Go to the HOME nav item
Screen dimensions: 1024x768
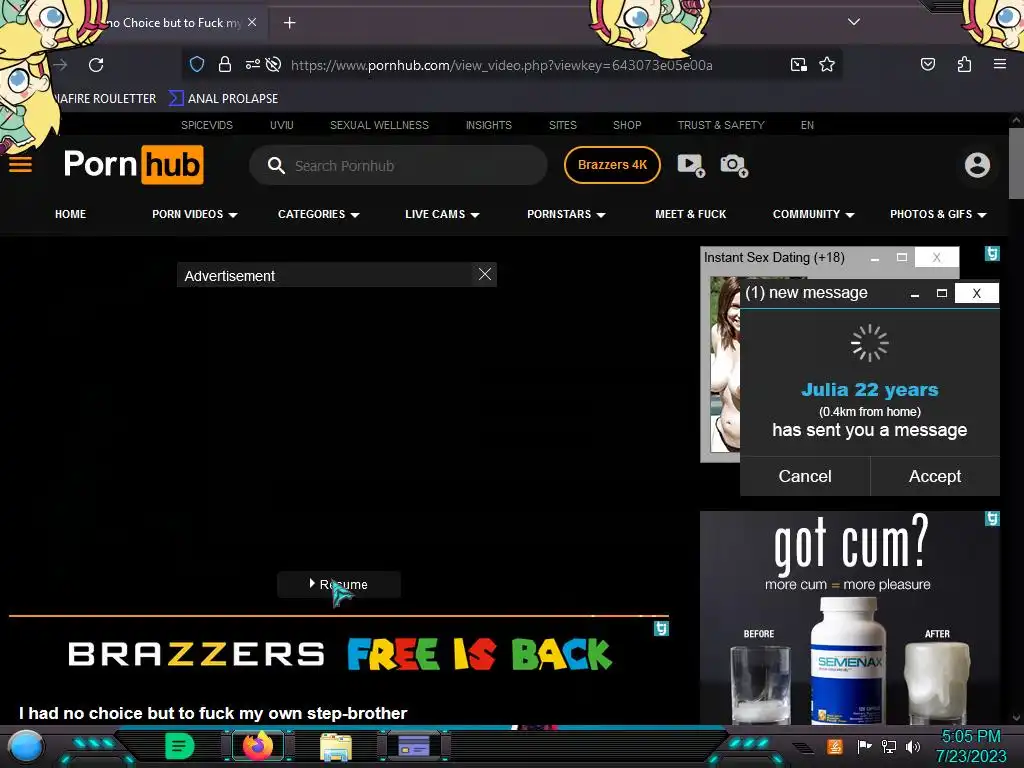[71, 214]
